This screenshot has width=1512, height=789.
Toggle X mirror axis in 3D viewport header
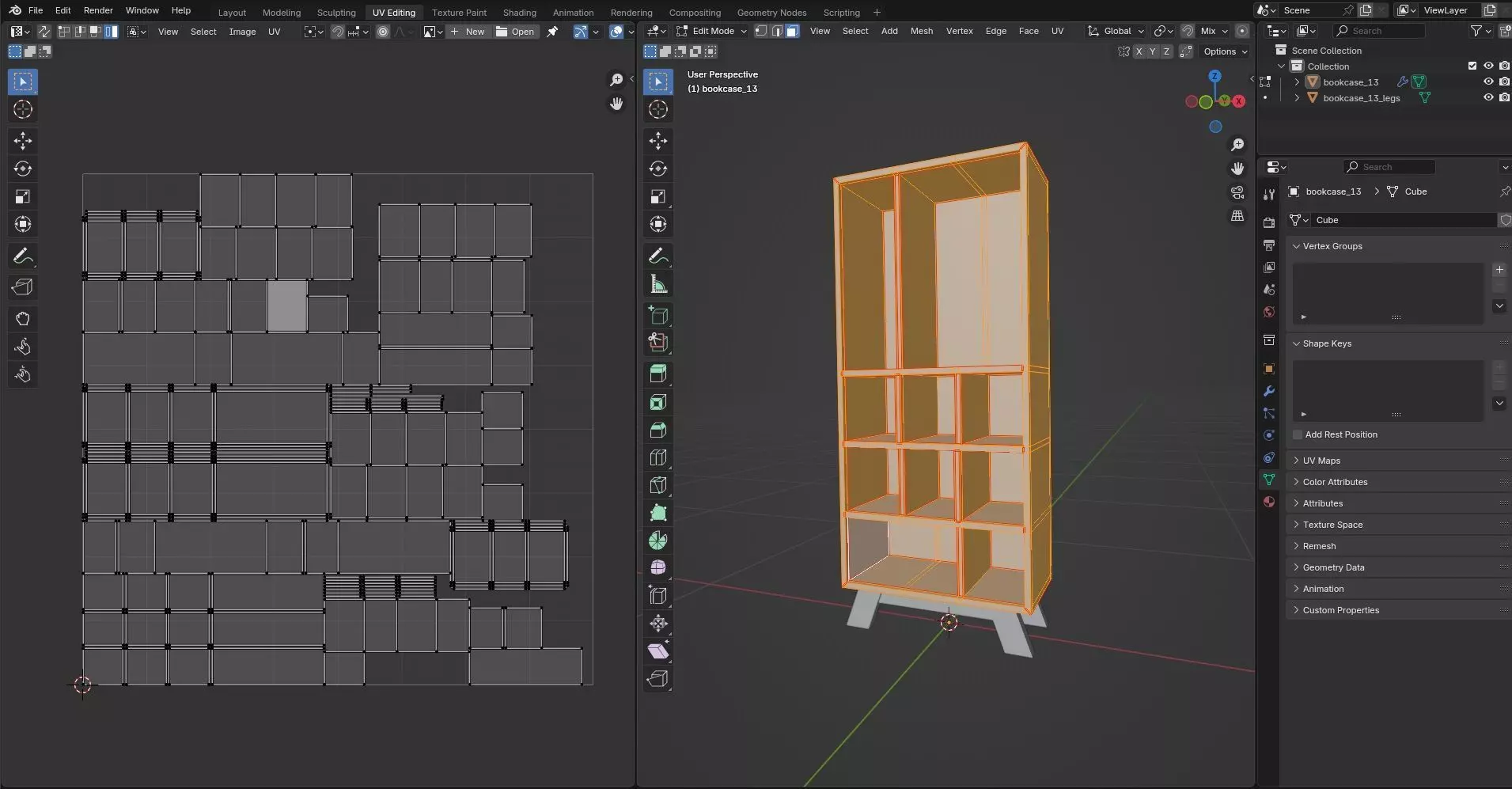1139,51
